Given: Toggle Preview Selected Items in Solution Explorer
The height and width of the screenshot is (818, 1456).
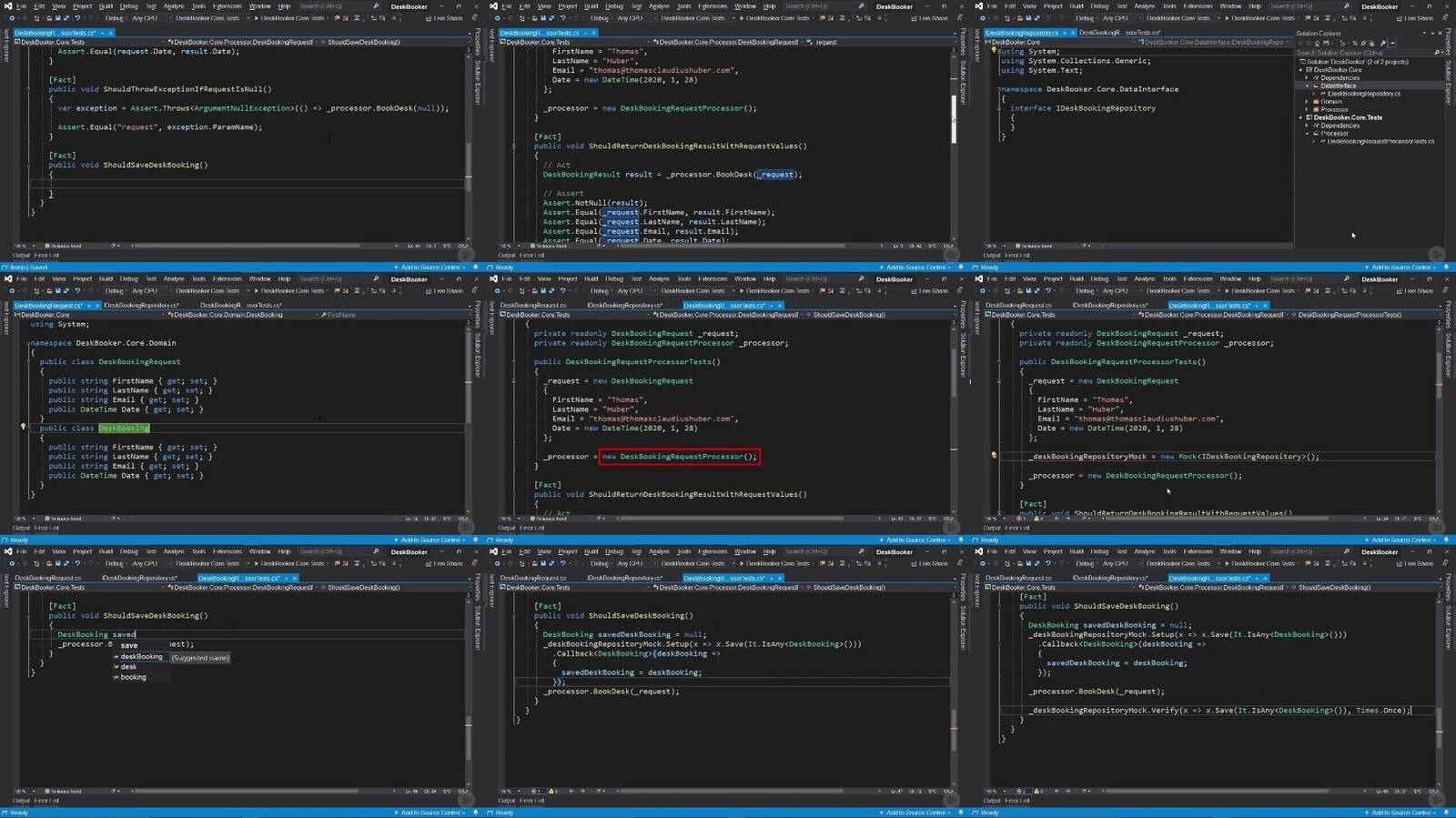Looking at the screenshot, I should click(1393, 43).
